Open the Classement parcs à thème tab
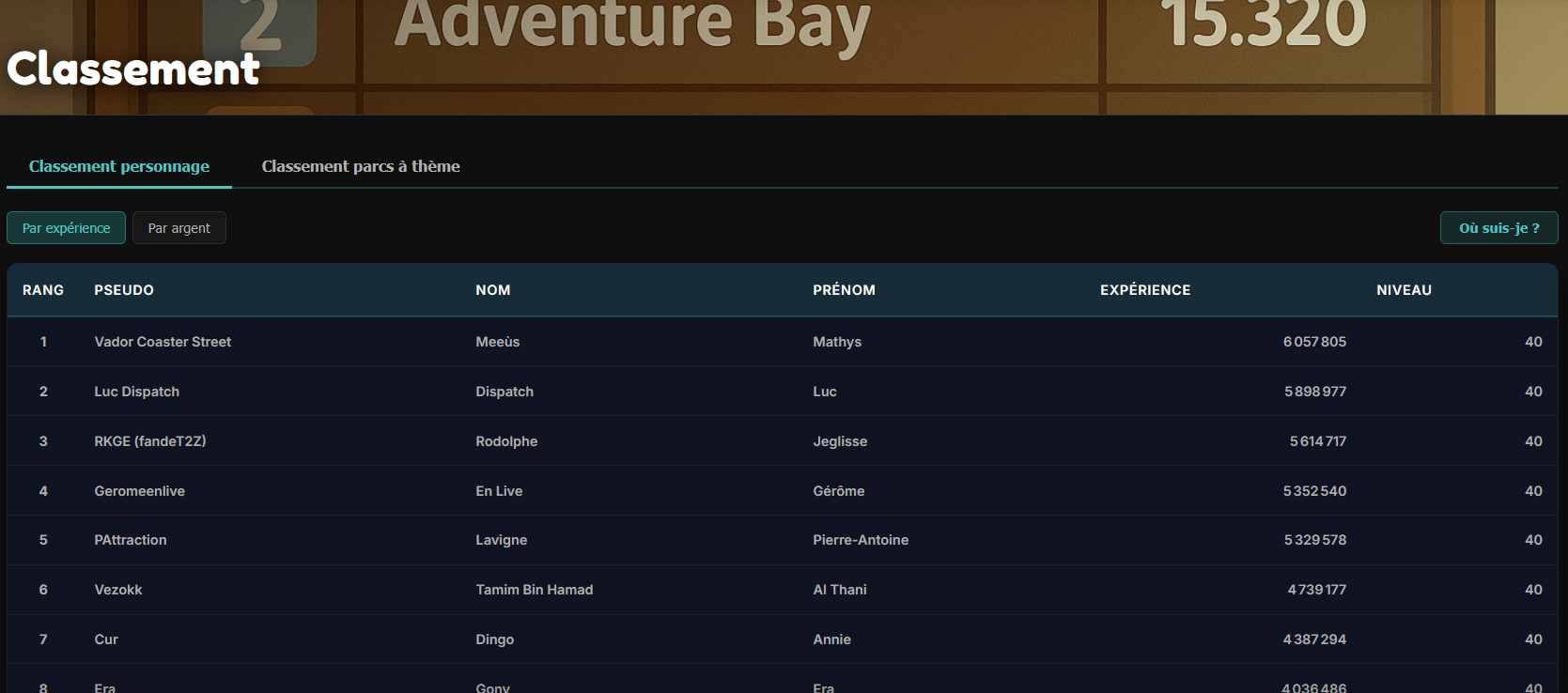 pyautogui.click(x=361, y=166)
